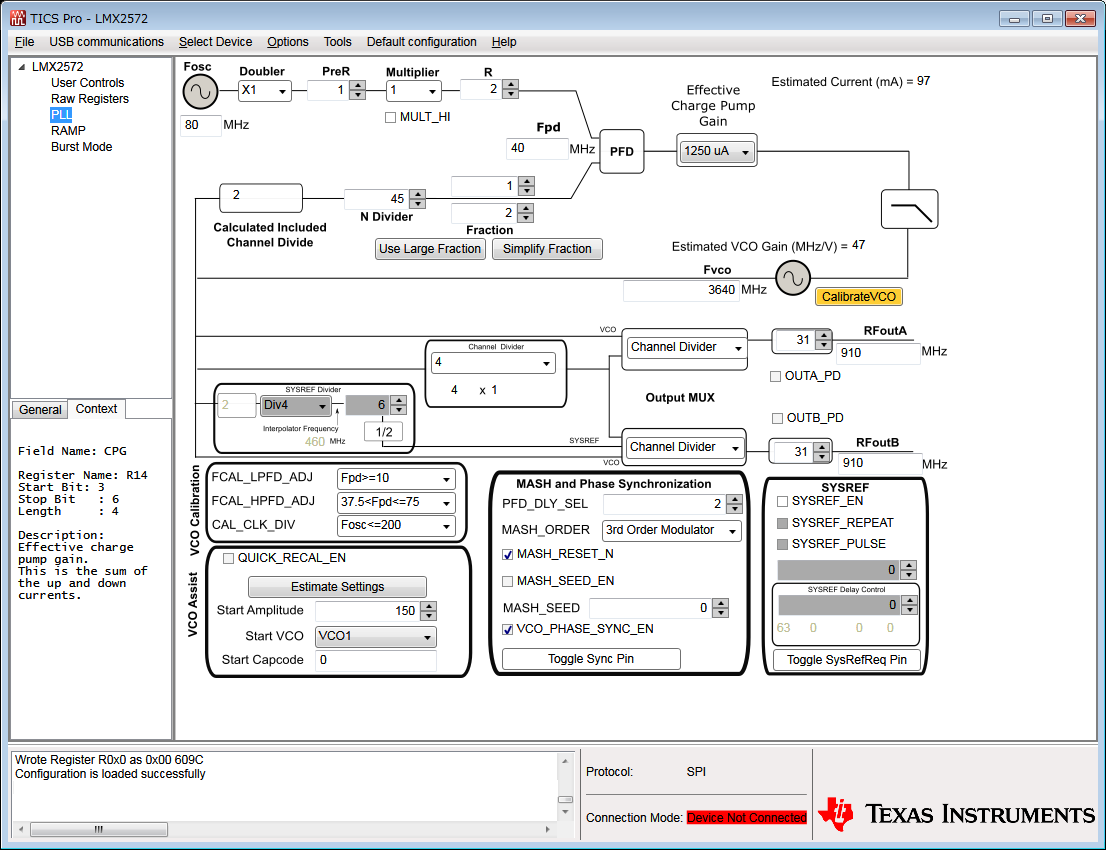Image resolution: width=1106 pixels, height=850 pixels.
Task: Open the Multiplier dropdown
Action: click(414, 90)
